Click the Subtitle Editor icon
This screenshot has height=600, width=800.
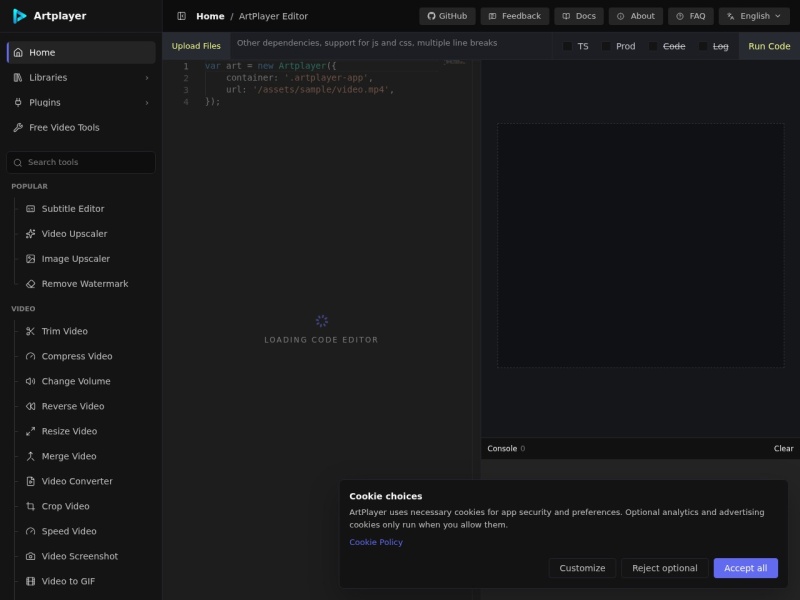coord(31,209)
